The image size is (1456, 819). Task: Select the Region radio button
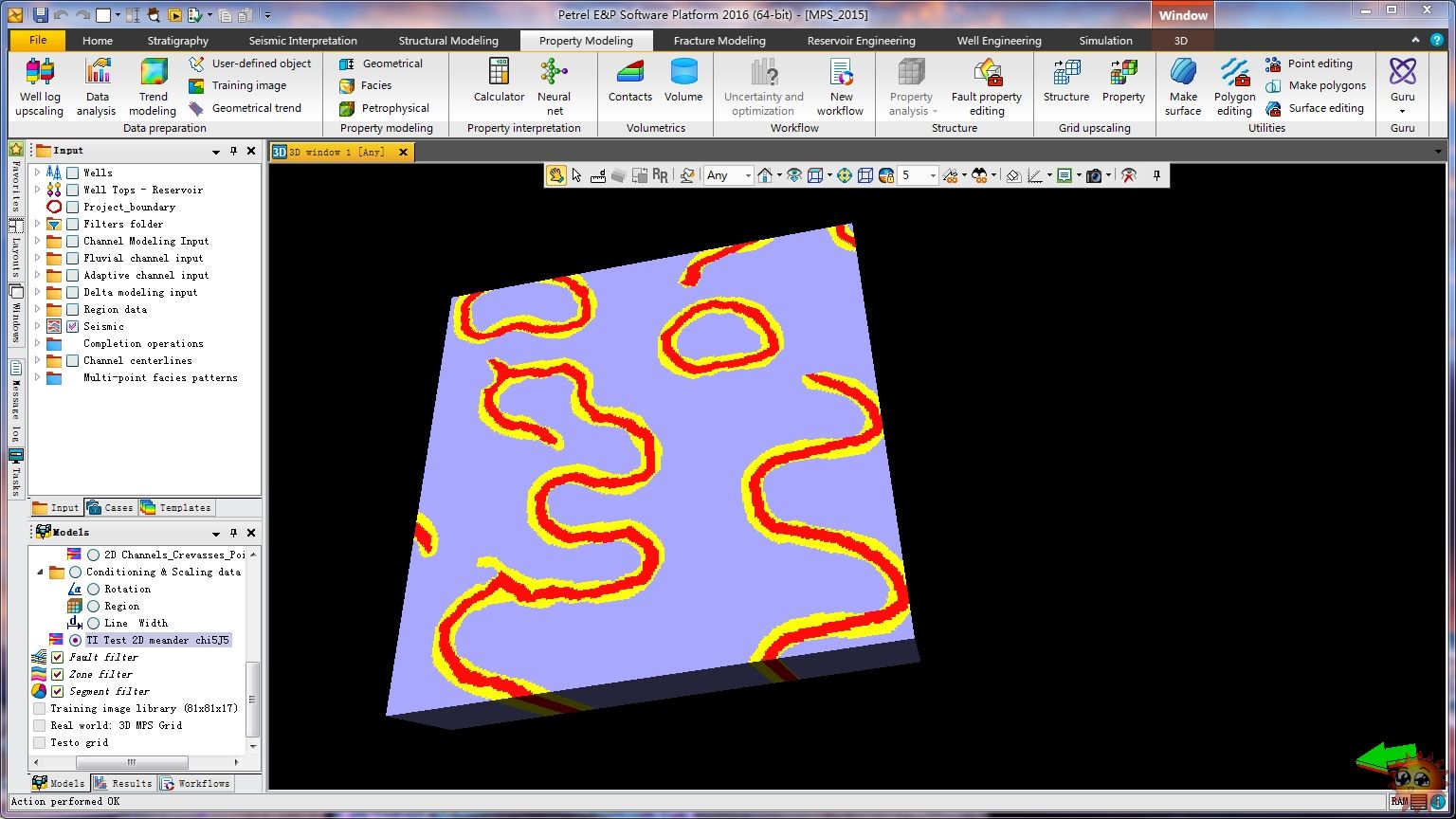click(93, 606)
